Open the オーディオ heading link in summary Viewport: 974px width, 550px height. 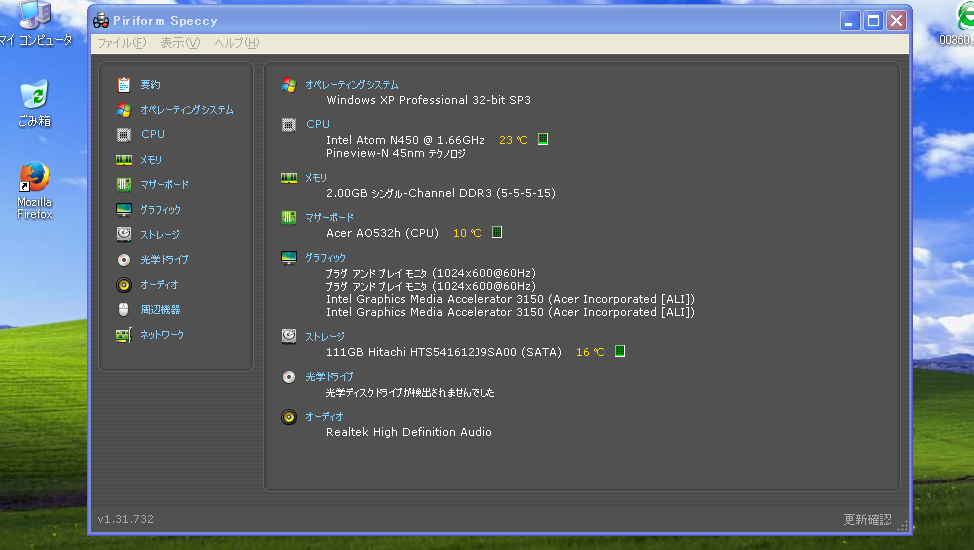point(324,416)
